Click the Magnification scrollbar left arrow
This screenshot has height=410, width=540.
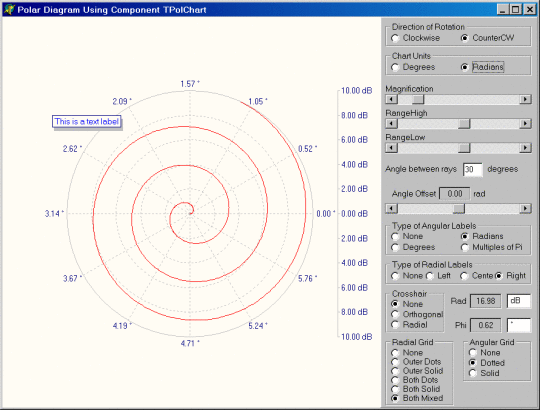pyautogui.click(x=391, y=99)
